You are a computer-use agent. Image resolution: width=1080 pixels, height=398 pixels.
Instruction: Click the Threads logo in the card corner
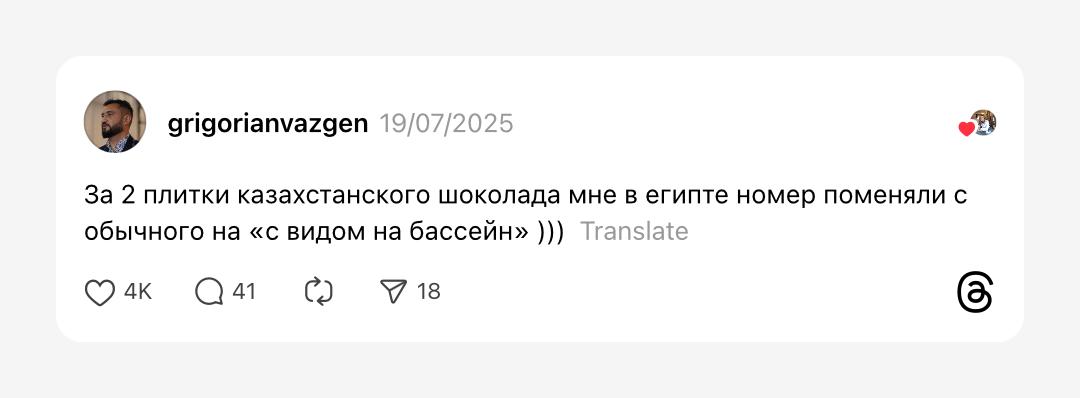click(x=975, y=293)
